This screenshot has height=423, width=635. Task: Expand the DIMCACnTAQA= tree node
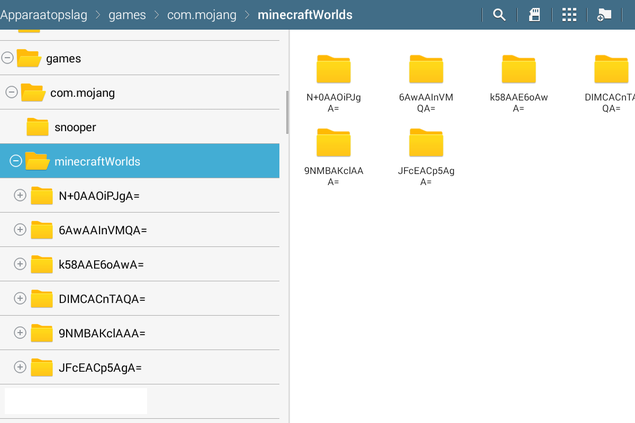click(20, 298)
